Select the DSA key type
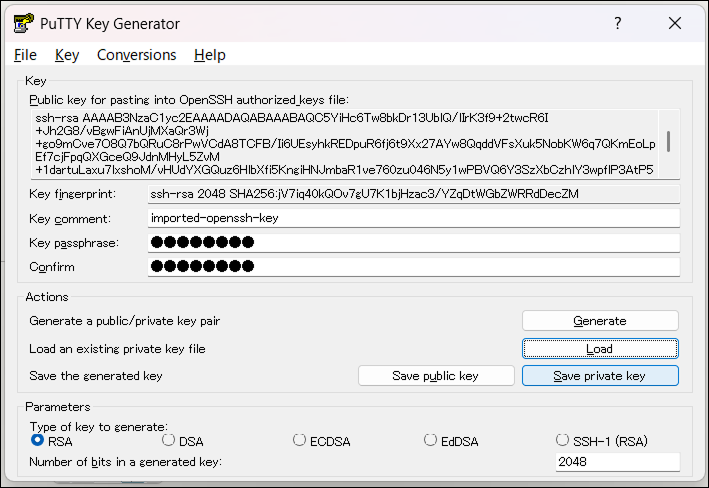The image size is (709, 488). click(169, 440)
